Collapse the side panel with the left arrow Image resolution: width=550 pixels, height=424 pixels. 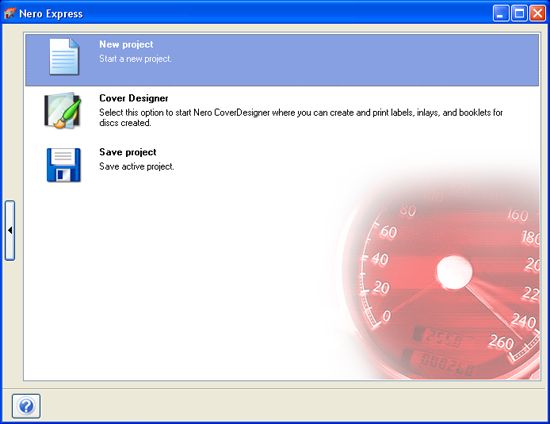pos(10,230)
